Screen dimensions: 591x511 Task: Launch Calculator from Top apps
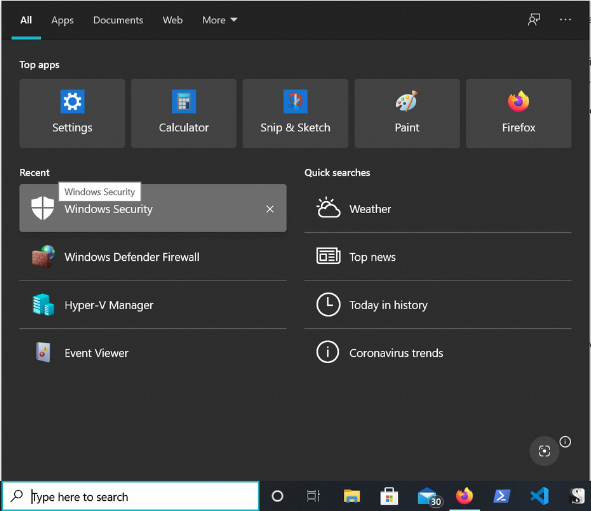[184, 113]
